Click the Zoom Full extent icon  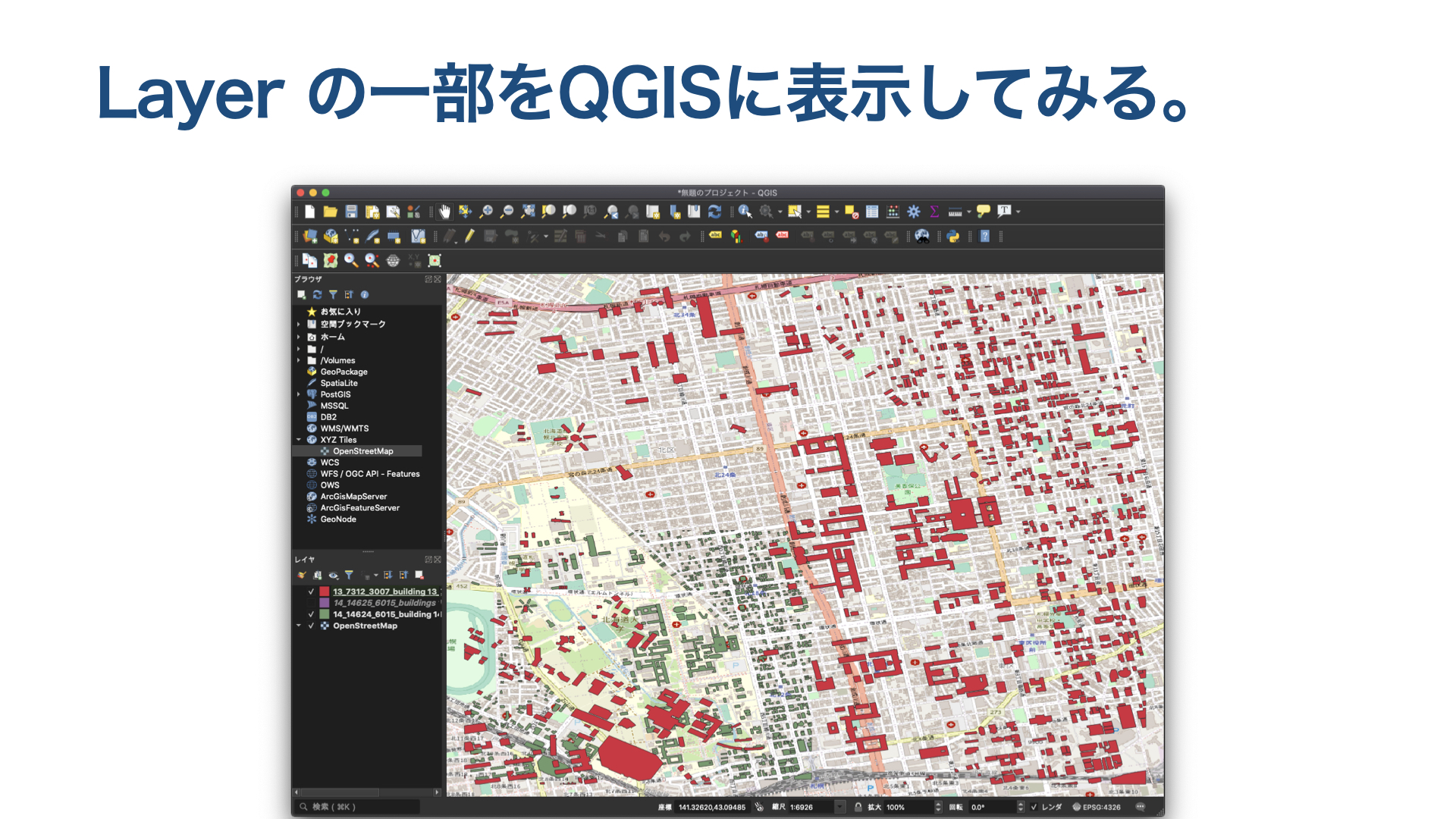527,212
